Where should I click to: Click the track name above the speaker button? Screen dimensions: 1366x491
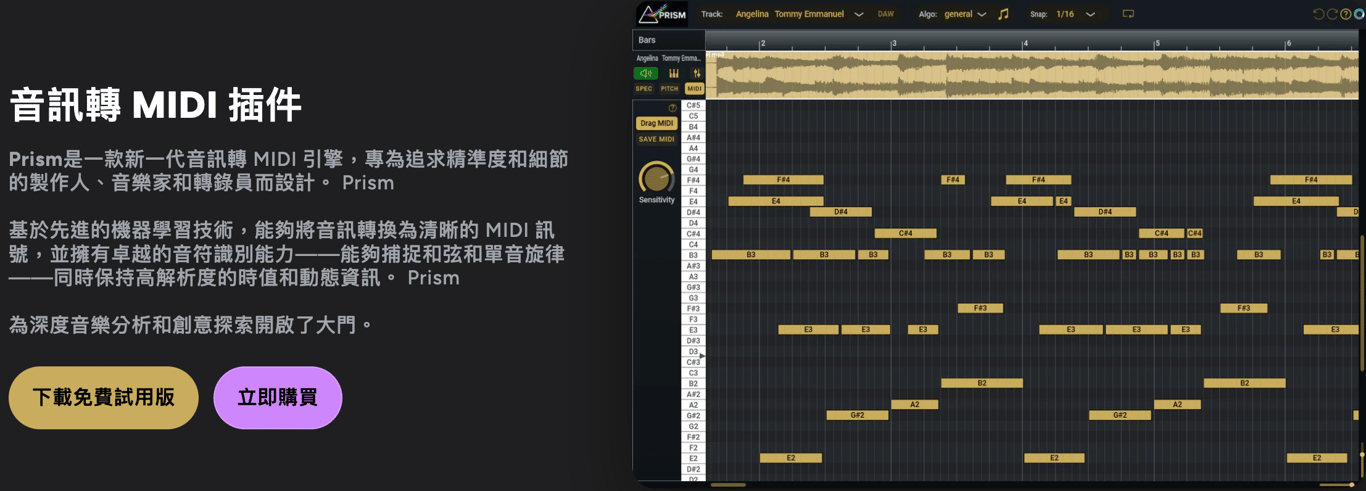[669, 58]
